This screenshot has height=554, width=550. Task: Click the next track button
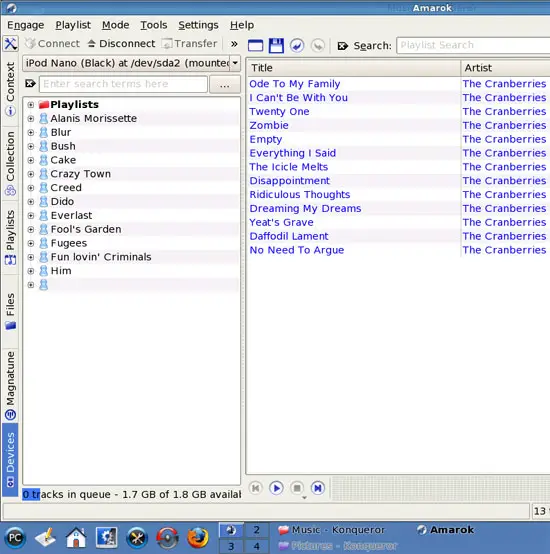(318, 488)
